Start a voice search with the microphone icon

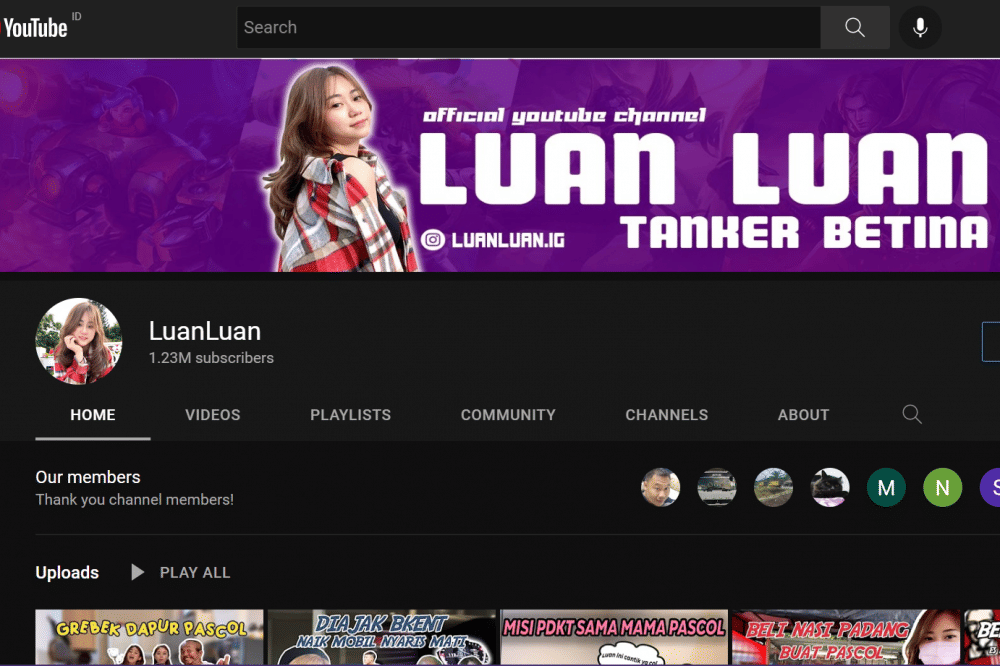[x=920, y=27]
